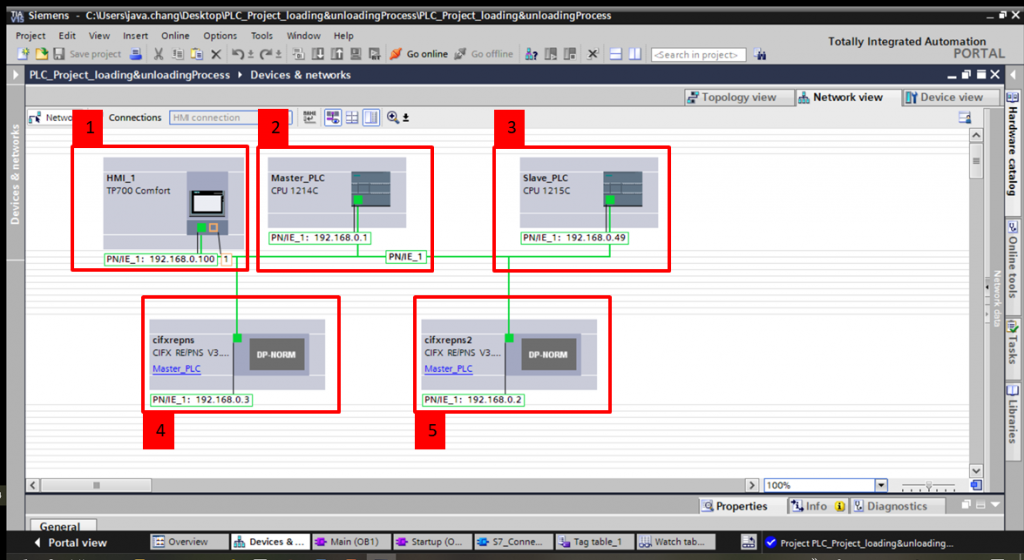Click the Save project toolbar button
The width and height of the screenshot is (1024, 560).
tap(88, 54)
